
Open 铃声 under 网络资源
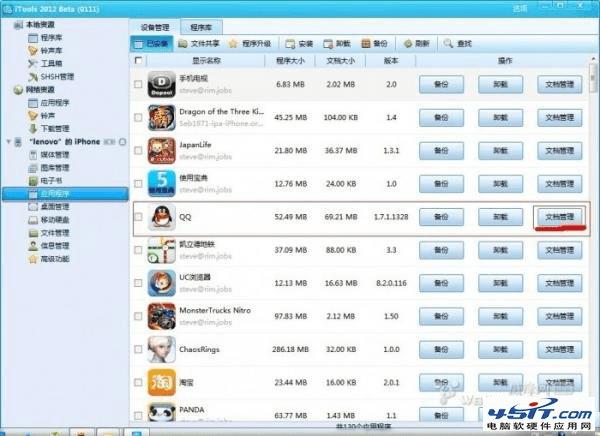coord(42,116)
